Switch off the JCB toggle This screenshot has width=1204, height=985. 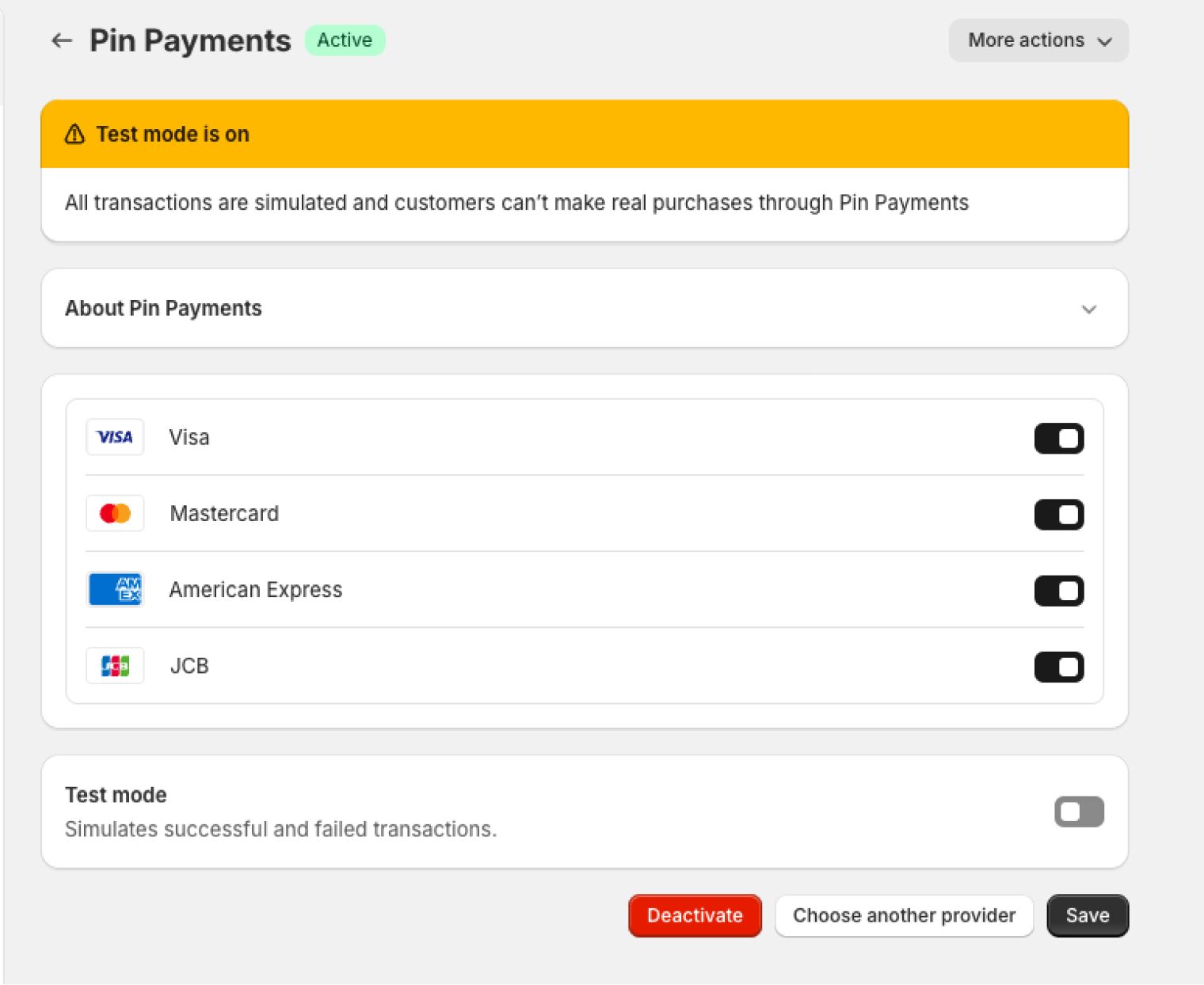click(x=1059, y=667)
